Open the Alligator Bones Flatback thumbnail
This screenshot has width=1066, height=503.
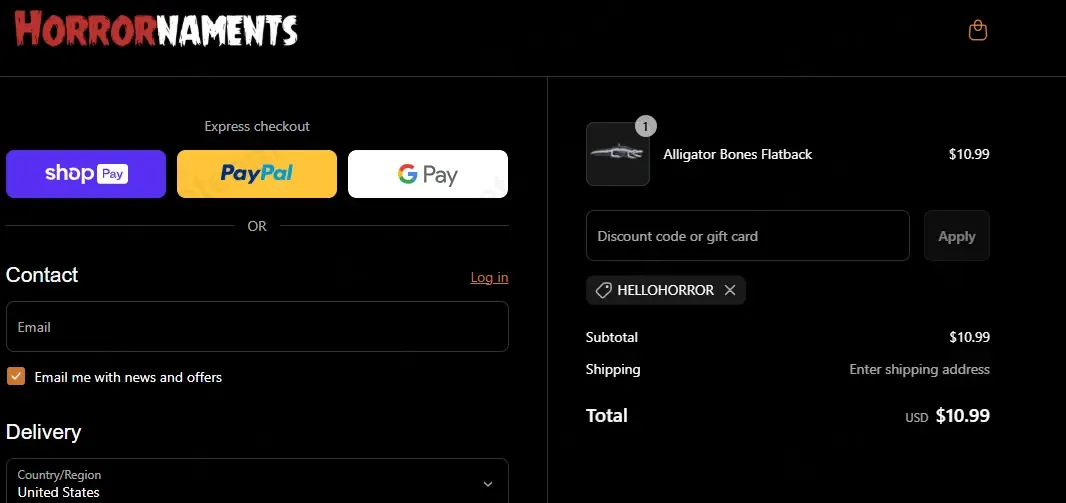(x=618, y=154)
